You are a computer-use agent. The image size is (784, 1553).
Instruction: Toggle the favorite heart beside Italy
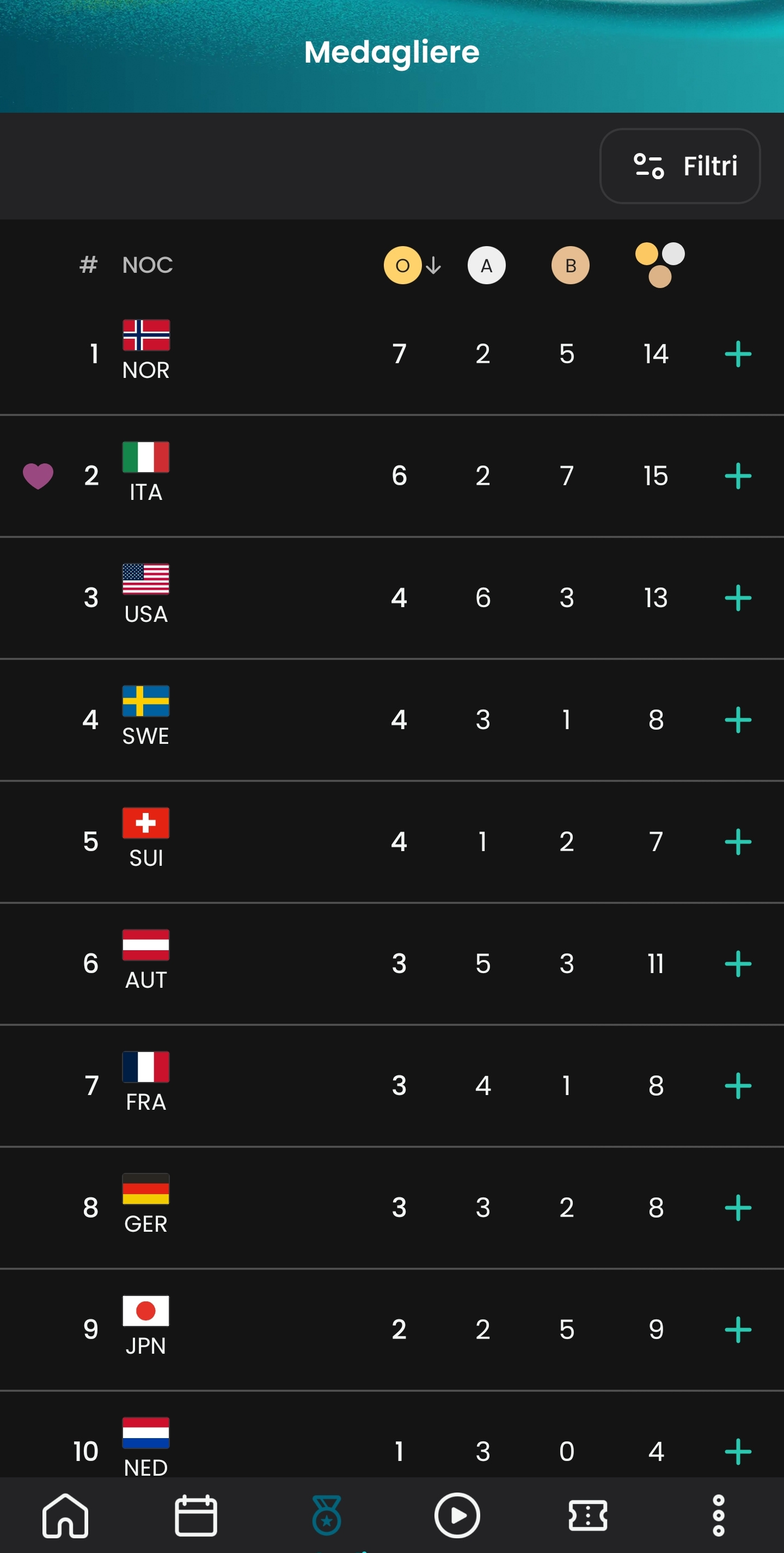point(38,476)
